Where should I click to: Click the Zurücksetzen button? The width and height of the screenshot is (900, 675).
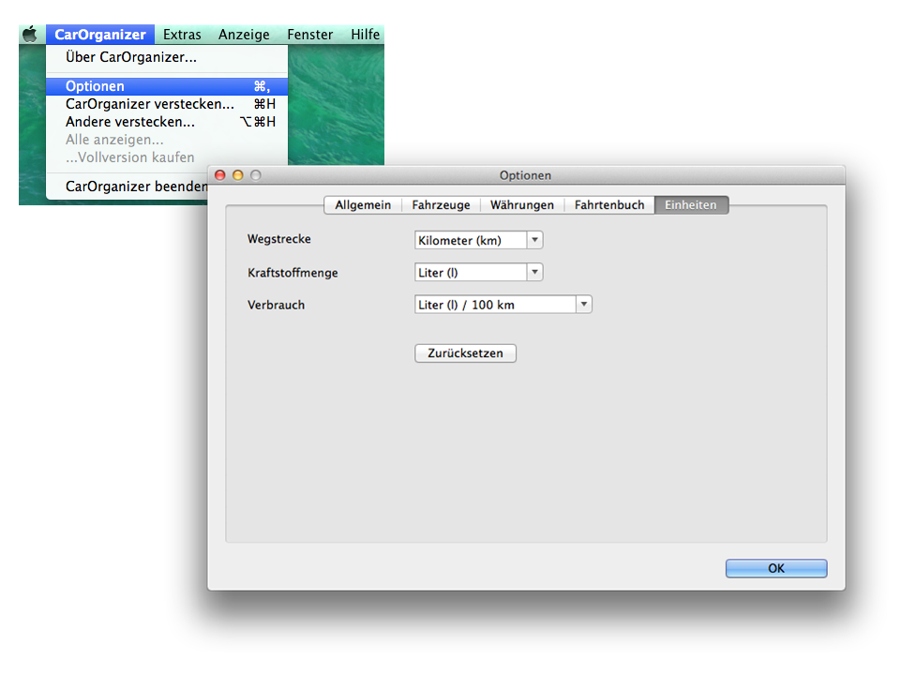465,353
